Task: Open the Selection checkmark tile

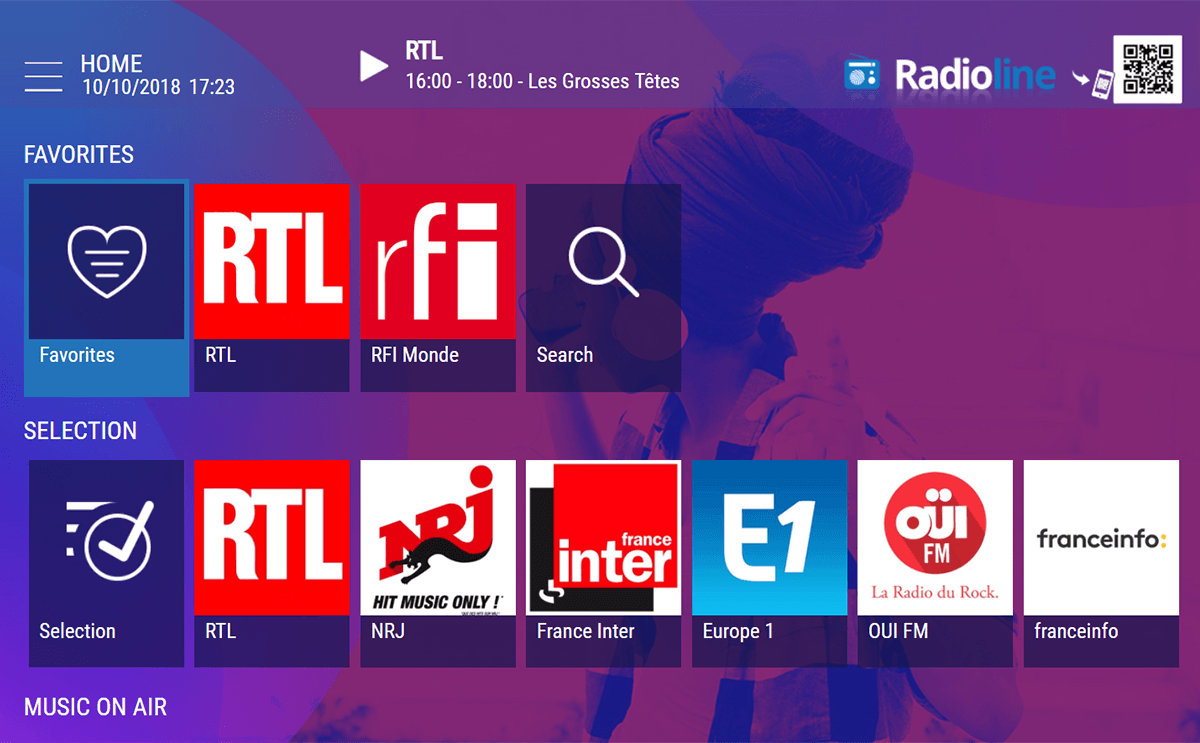Action: pos(106,537)
